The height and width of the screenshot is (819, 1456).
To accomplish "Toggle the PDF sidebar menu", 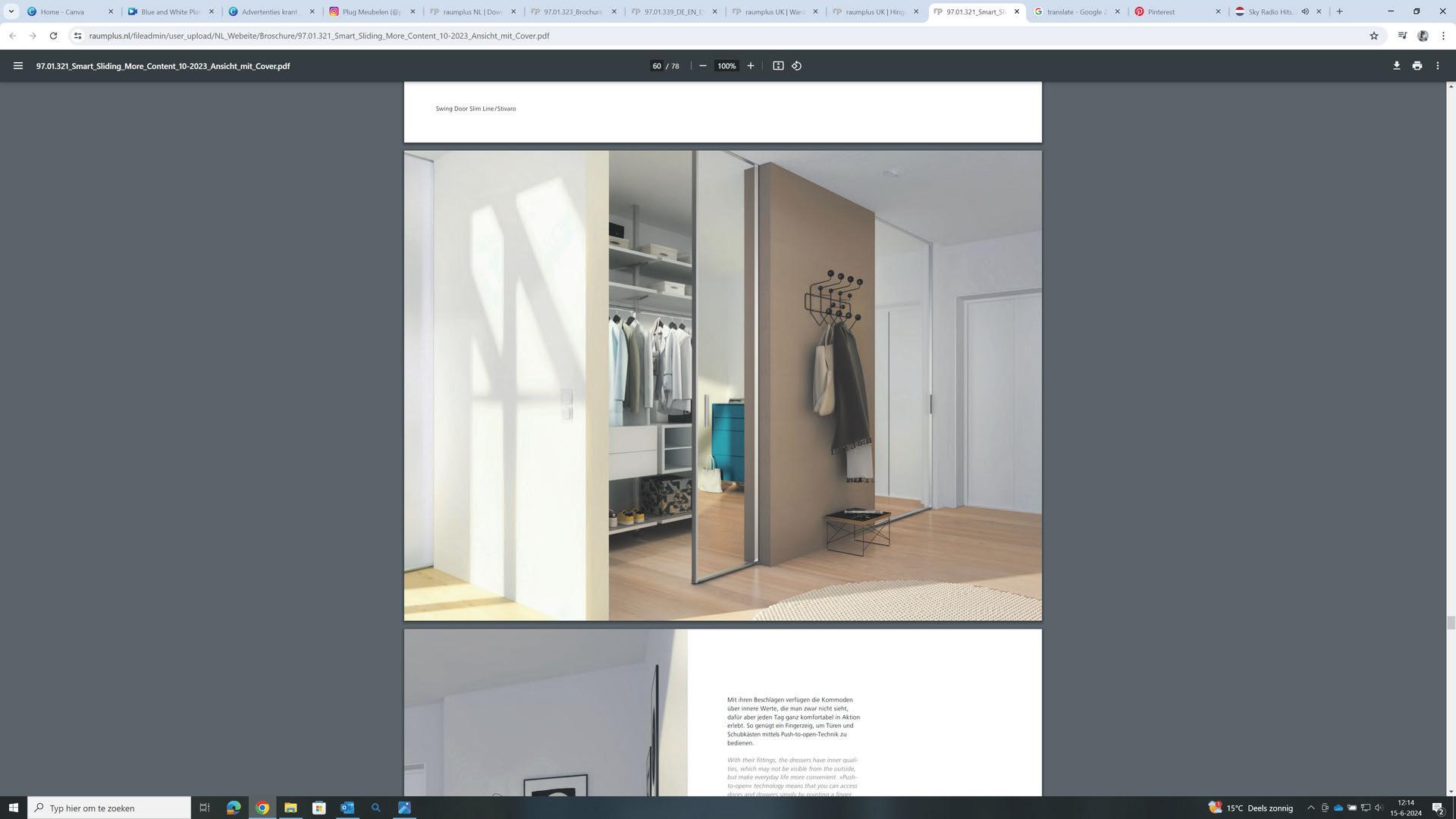I will (17, 66).
